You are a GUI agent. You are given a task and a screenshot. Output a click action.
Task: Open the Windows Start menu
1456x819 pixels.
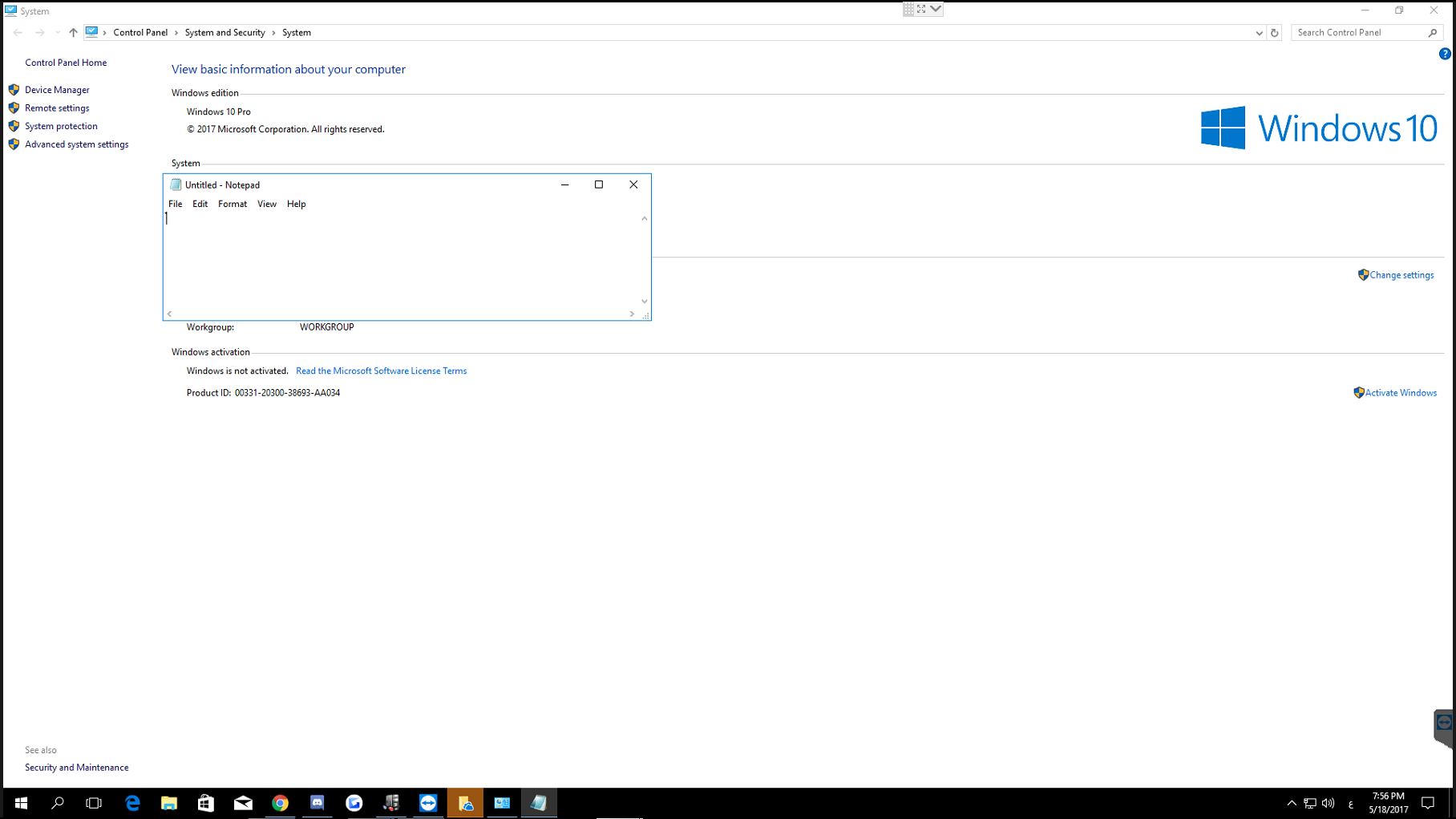click(x=21, y=803)
